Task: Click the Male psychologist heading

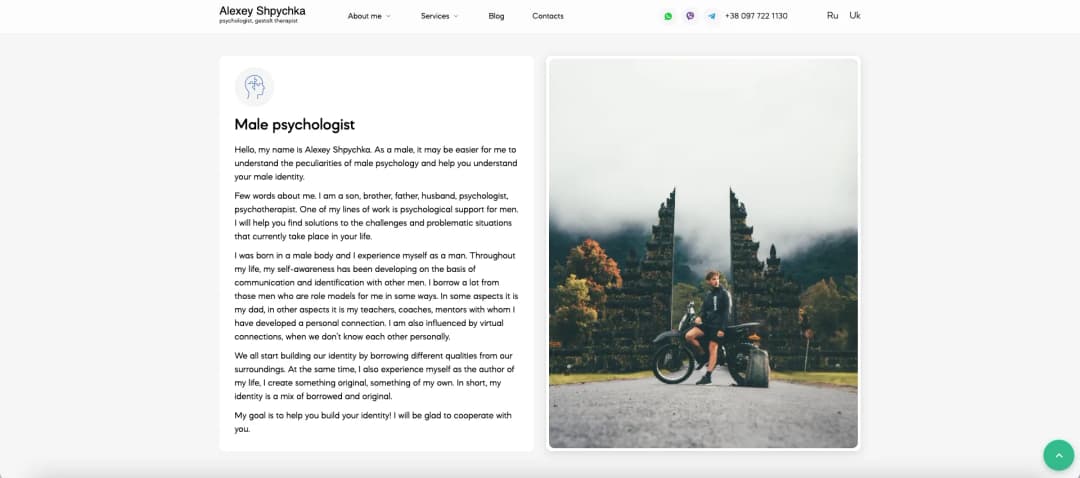Action: click(x=294, y=125)
